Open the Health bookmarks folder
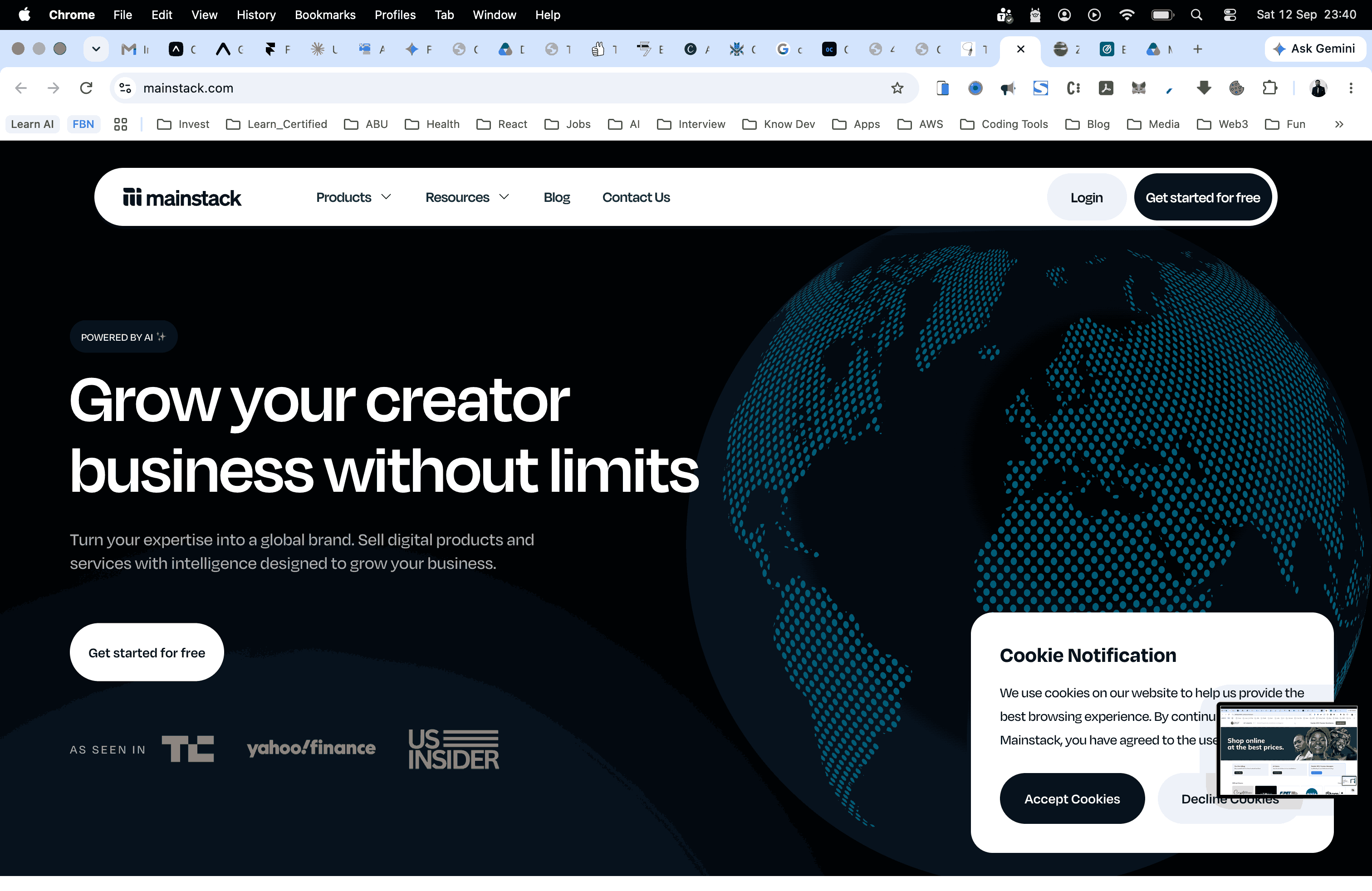 pyautogui.click(x=432, y=124)
